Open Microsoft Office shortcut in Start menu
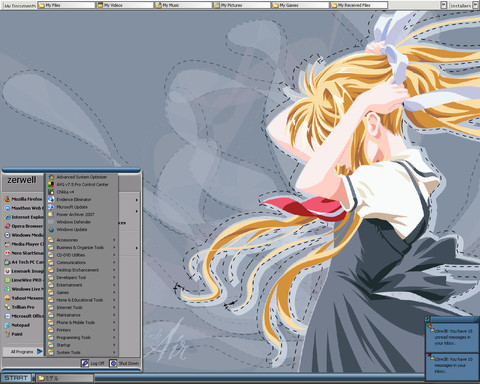The image size is (480, 384). [x=23, y=316]
